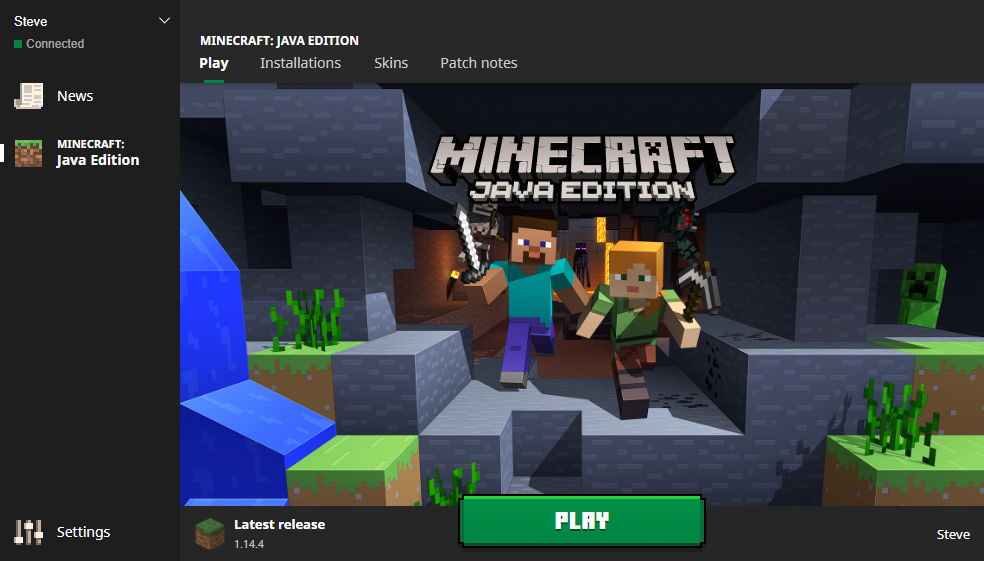This screenshot has height=561, width=984.
Task: Open the News label in the sidebar
Action: pos(75,96)
